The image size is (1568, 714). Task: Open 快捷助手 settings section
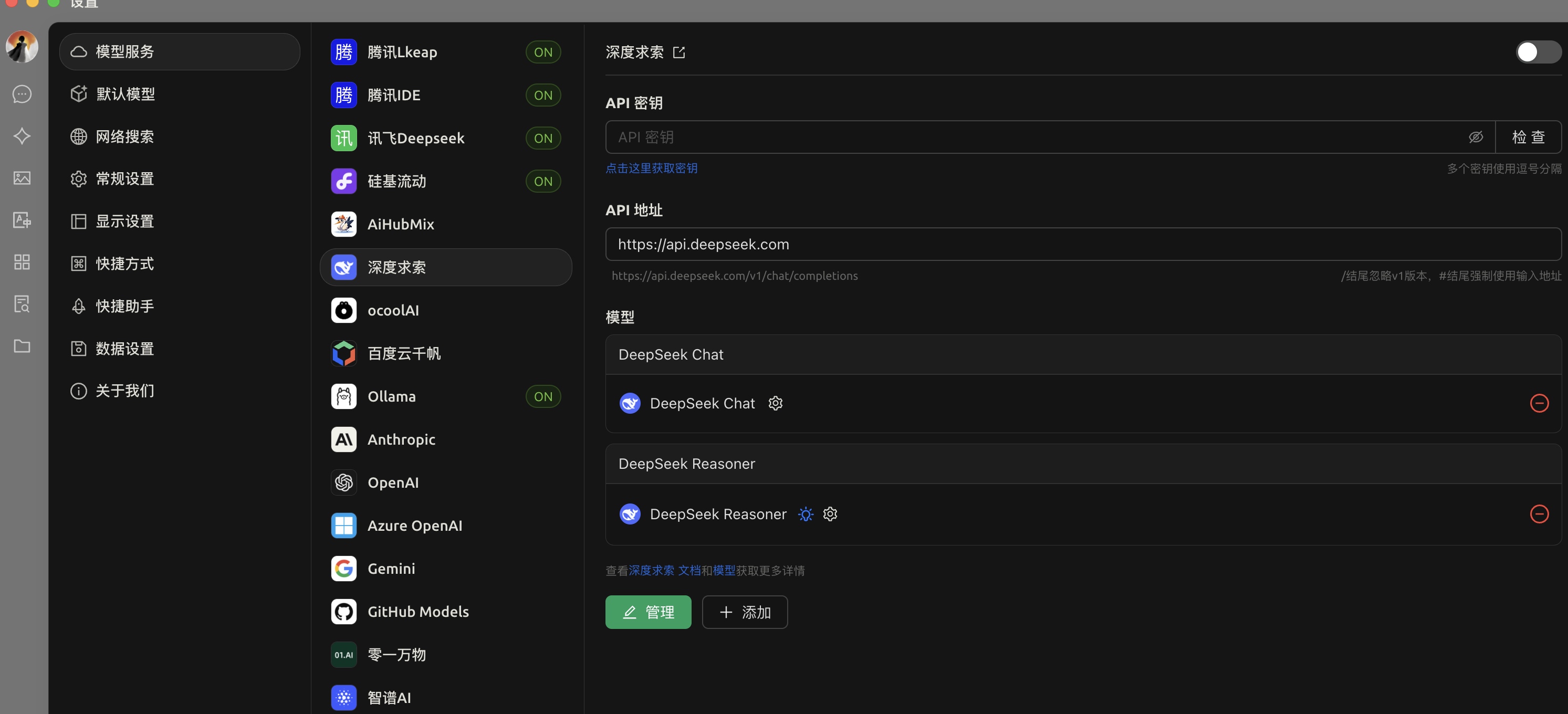point(180,306)
